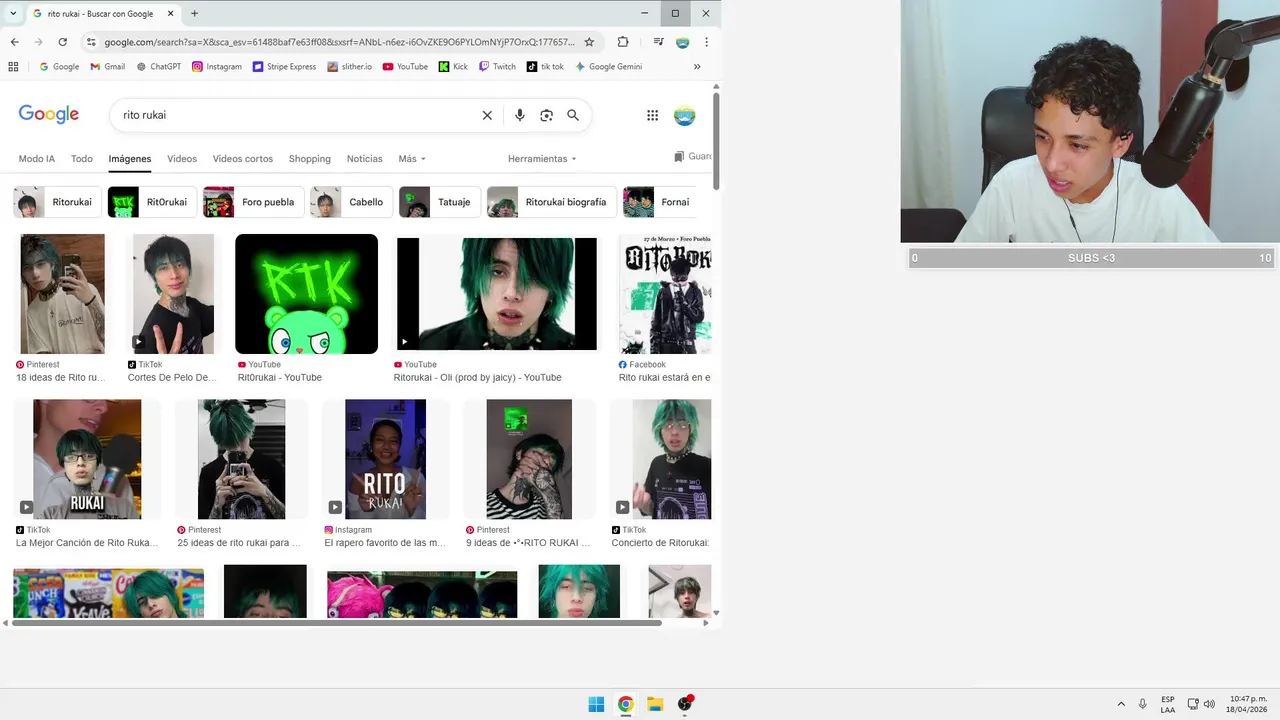The width and height of the screenshot is (1280, 720).
Task: Start voice search with the microphone icon
Action: tap(519, 115)
